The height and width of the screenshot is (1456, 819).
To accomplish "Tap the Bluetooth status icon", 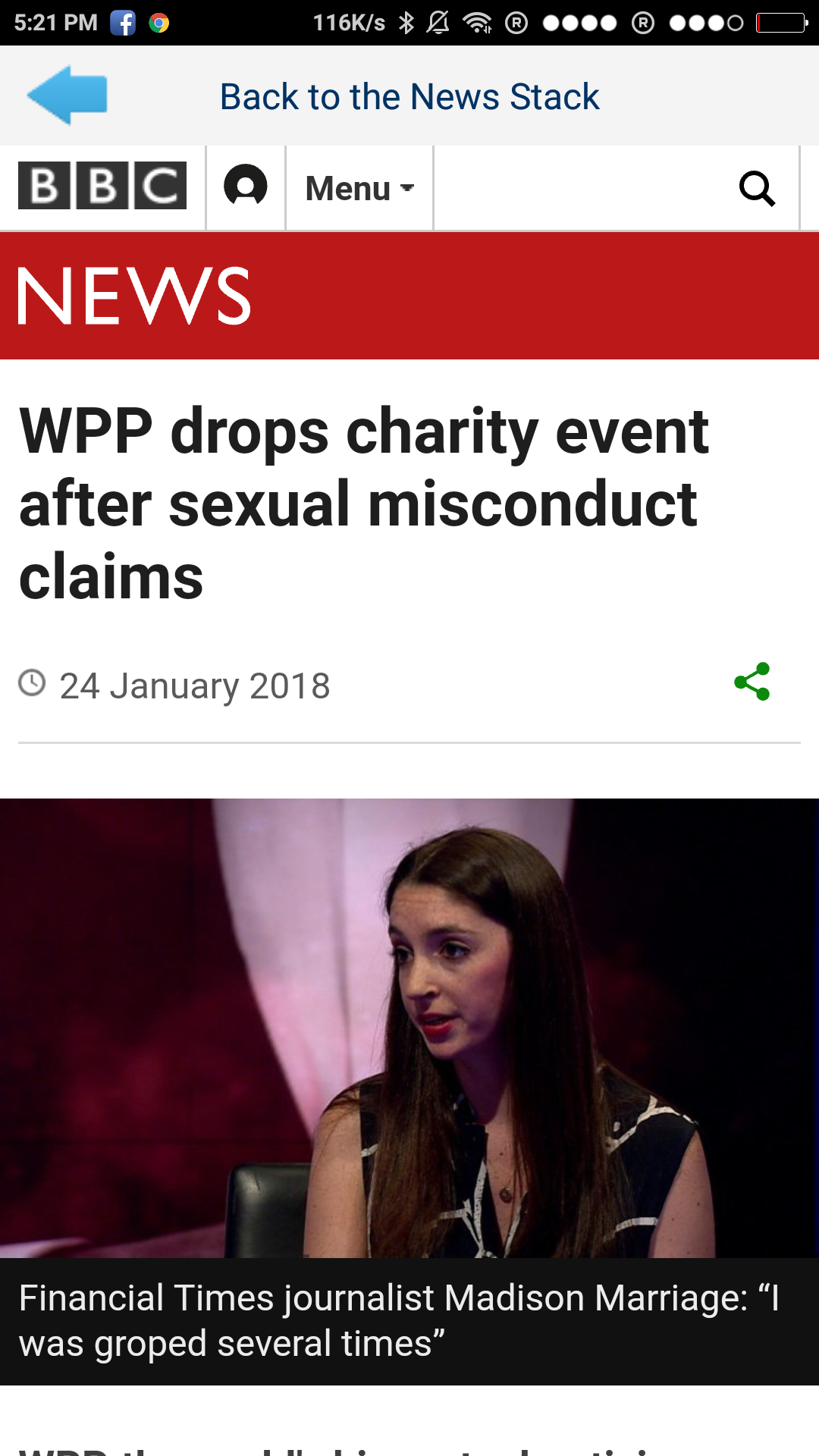I will tap(406, 23).
